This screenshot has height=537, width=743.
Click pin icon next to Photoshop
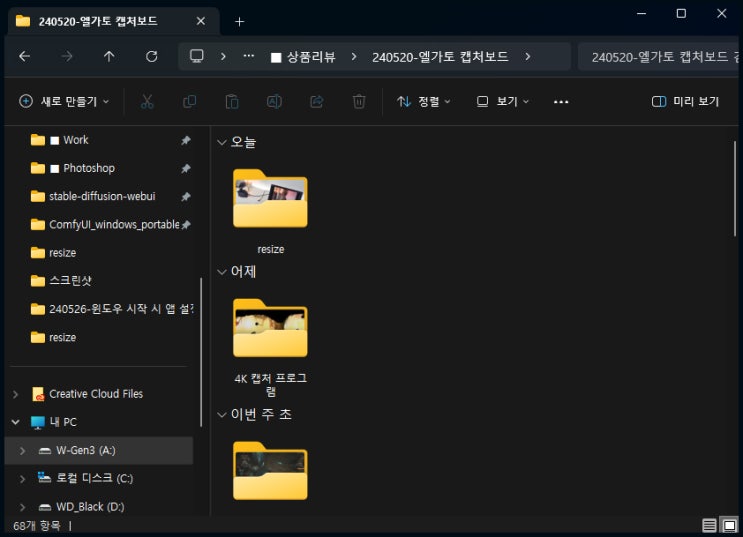186,168
